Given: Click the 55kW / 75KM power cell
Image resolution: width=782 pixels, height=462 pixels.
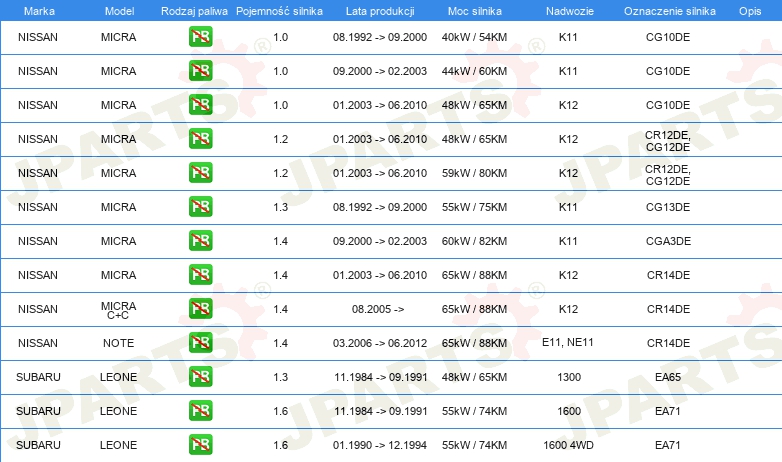Looking at the screenshot, I should coord(474,207).
